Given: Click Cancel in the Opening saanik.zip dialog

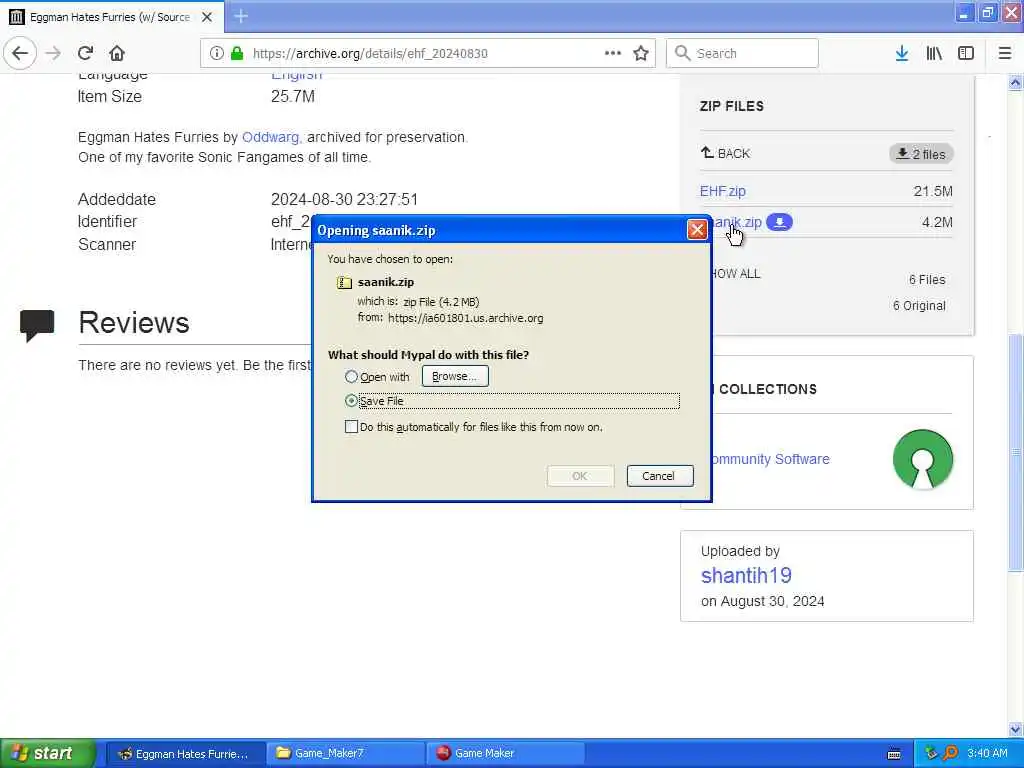Looking at the screenshot, I should pos(660,475).
